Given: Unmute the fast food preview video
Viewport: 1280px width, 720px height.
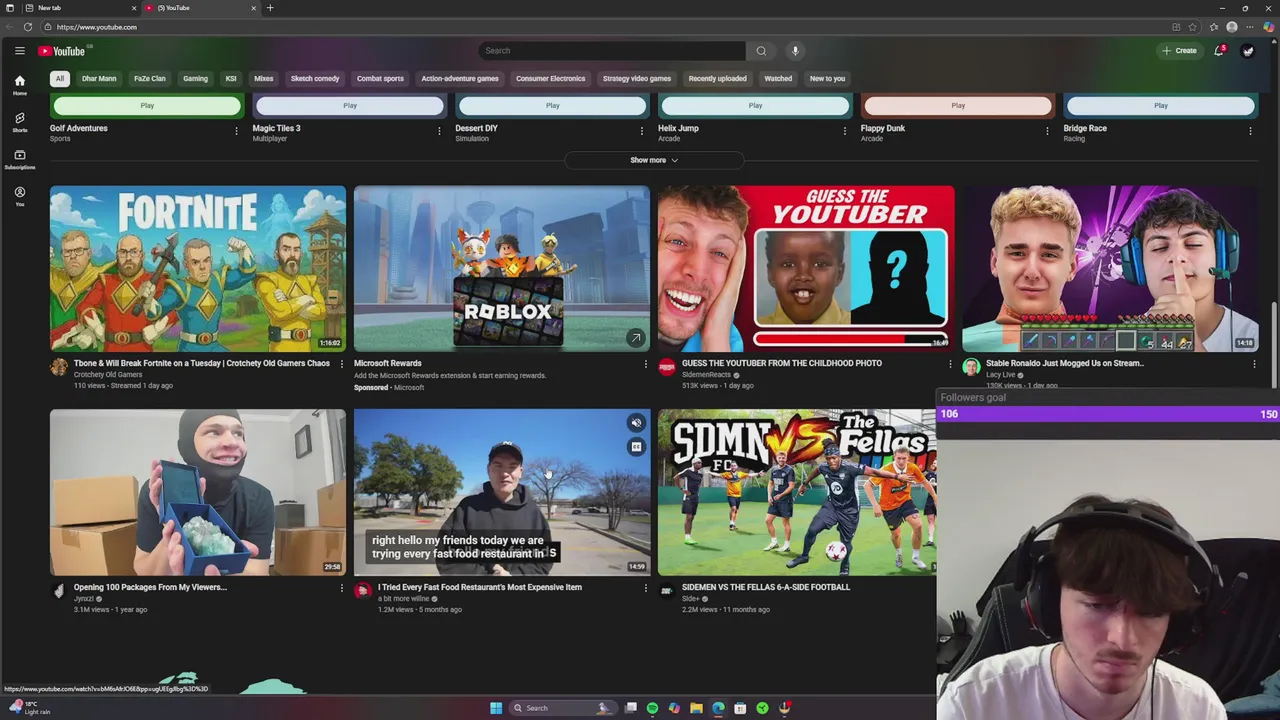Looking at the screenshot, I should [636, 423].
